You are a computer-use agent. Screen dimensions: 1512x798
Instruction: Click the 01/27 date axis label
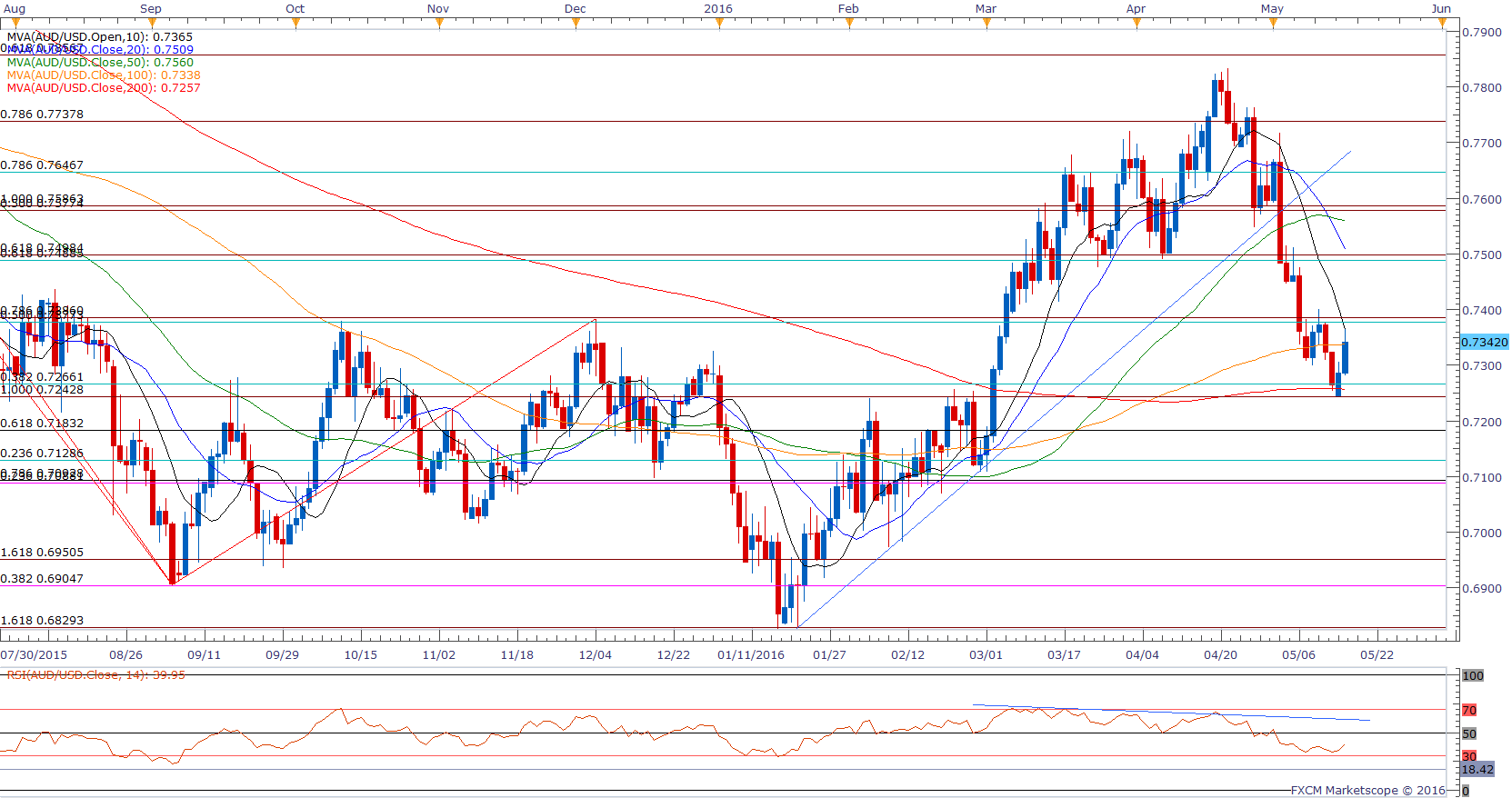(829, 655)
